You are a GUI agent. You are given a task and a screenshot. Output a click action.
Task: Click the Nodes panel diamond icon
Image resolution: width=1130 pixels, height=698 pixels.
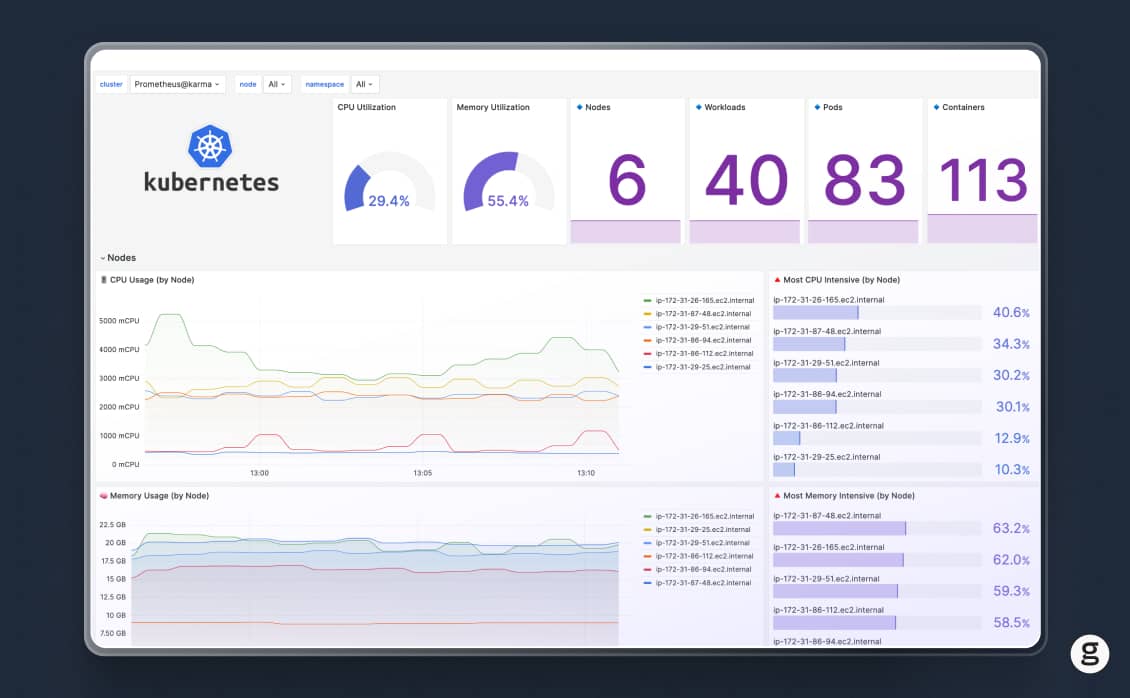(x=579, y=107)
